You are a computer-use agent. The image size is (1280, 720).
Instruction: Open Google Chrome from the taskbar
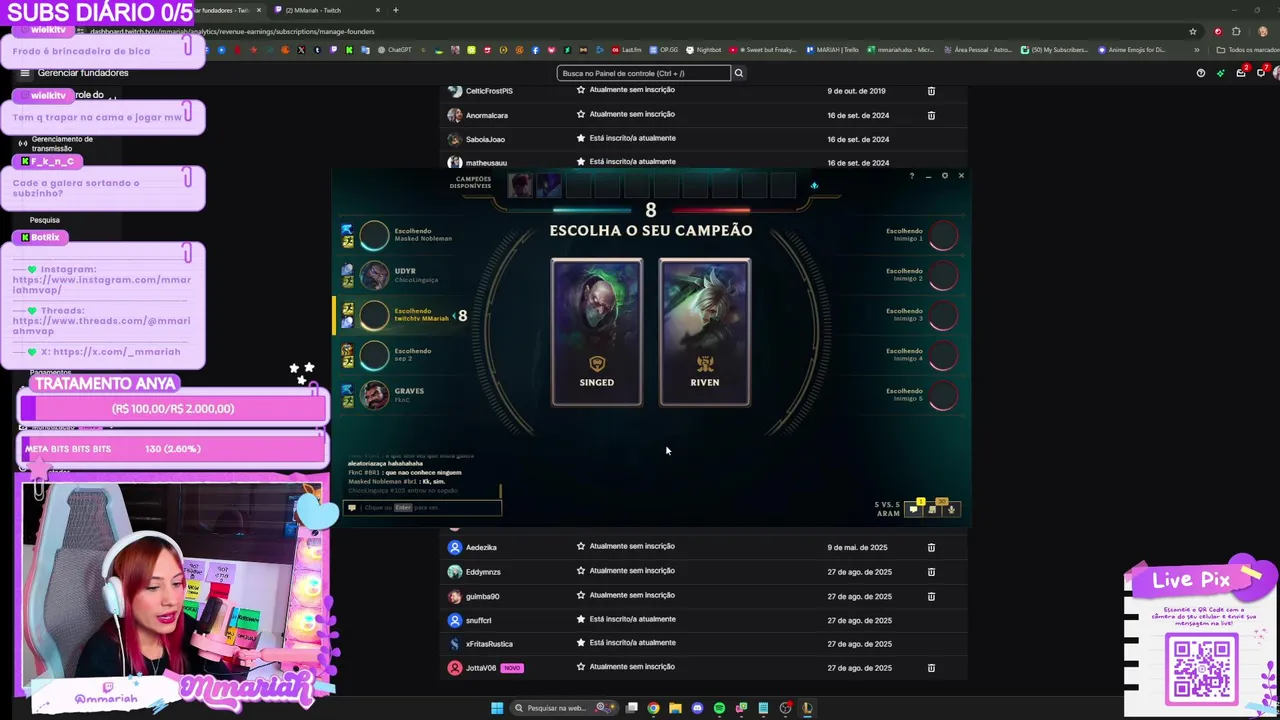(653, 708)
